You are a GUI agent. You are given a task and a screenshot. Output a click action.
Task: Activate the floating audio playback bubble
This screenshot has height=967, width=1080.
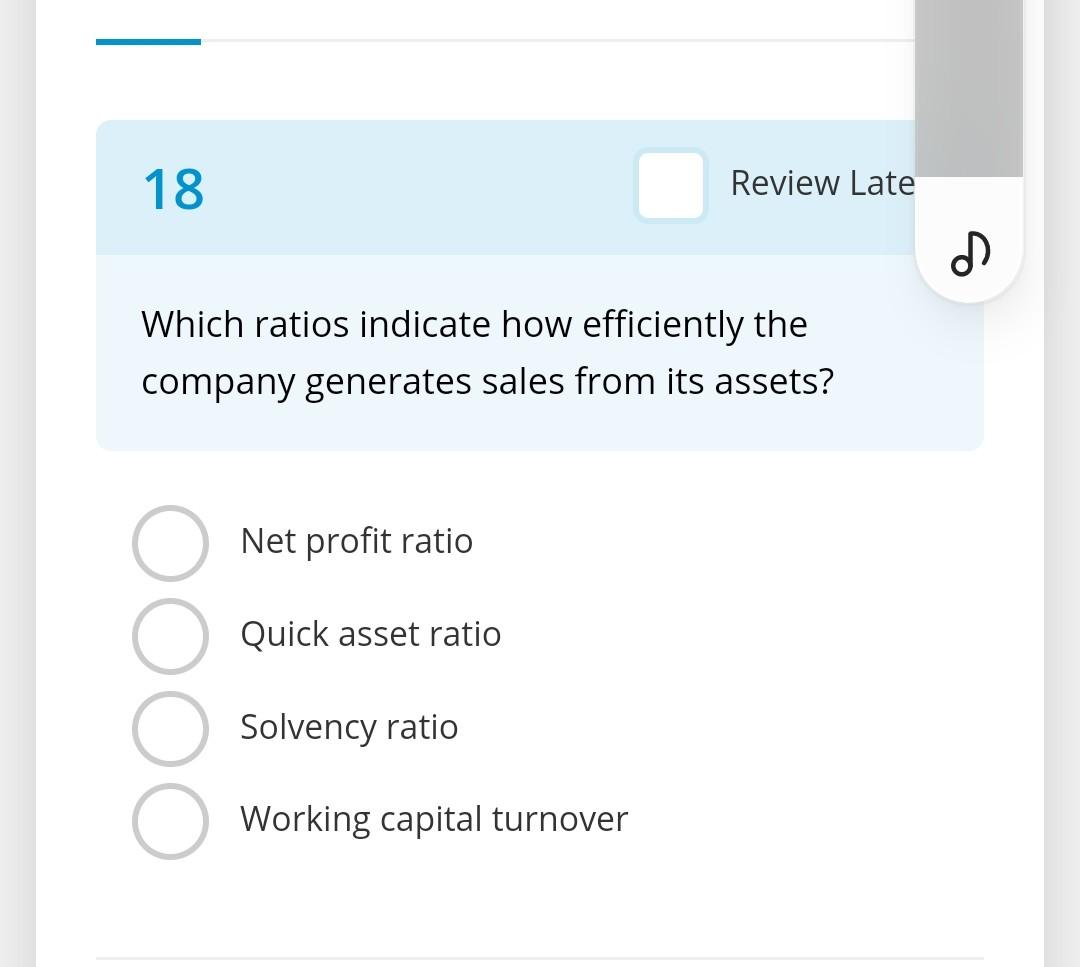[x=968, y=252]
